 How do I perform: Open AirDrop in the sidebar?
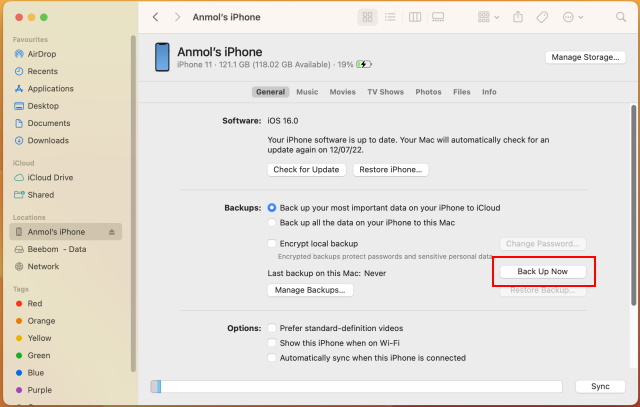click(43, 56)
